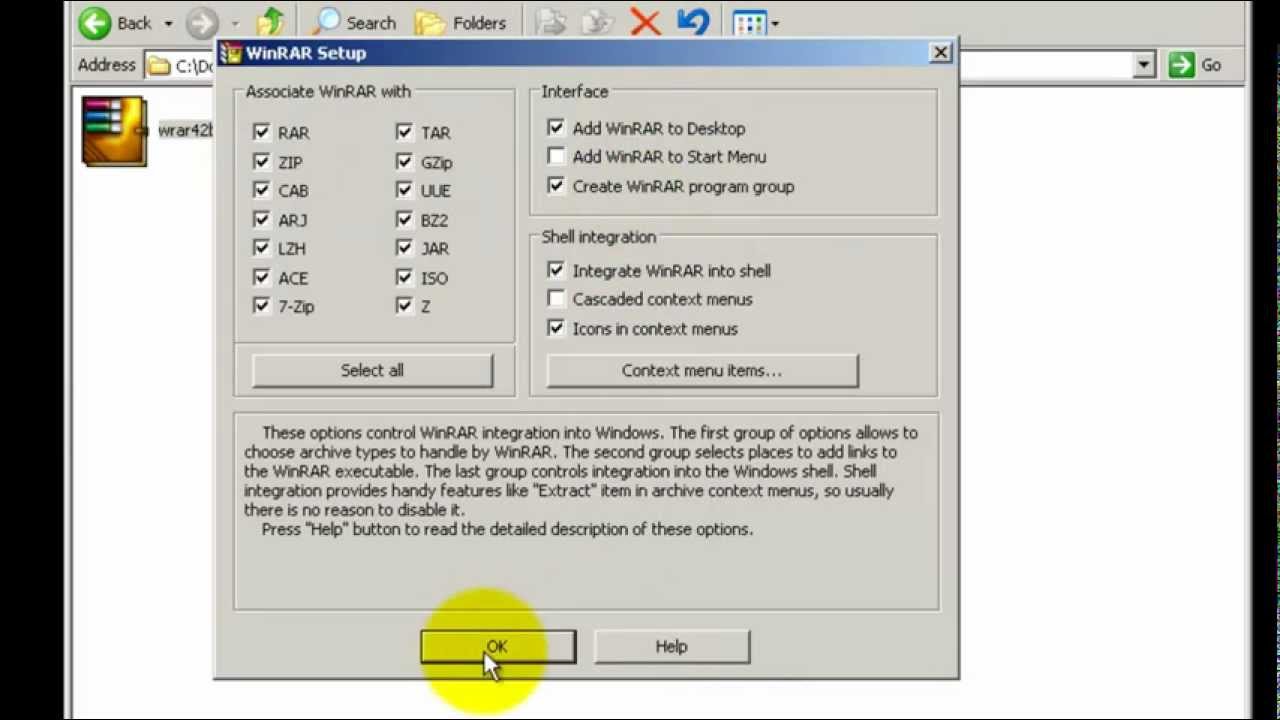Image resolution: width=1280 pixels, height=720 pixels.
Task: Toggle the LZH association checkbox
Action: tap(262, 248)
